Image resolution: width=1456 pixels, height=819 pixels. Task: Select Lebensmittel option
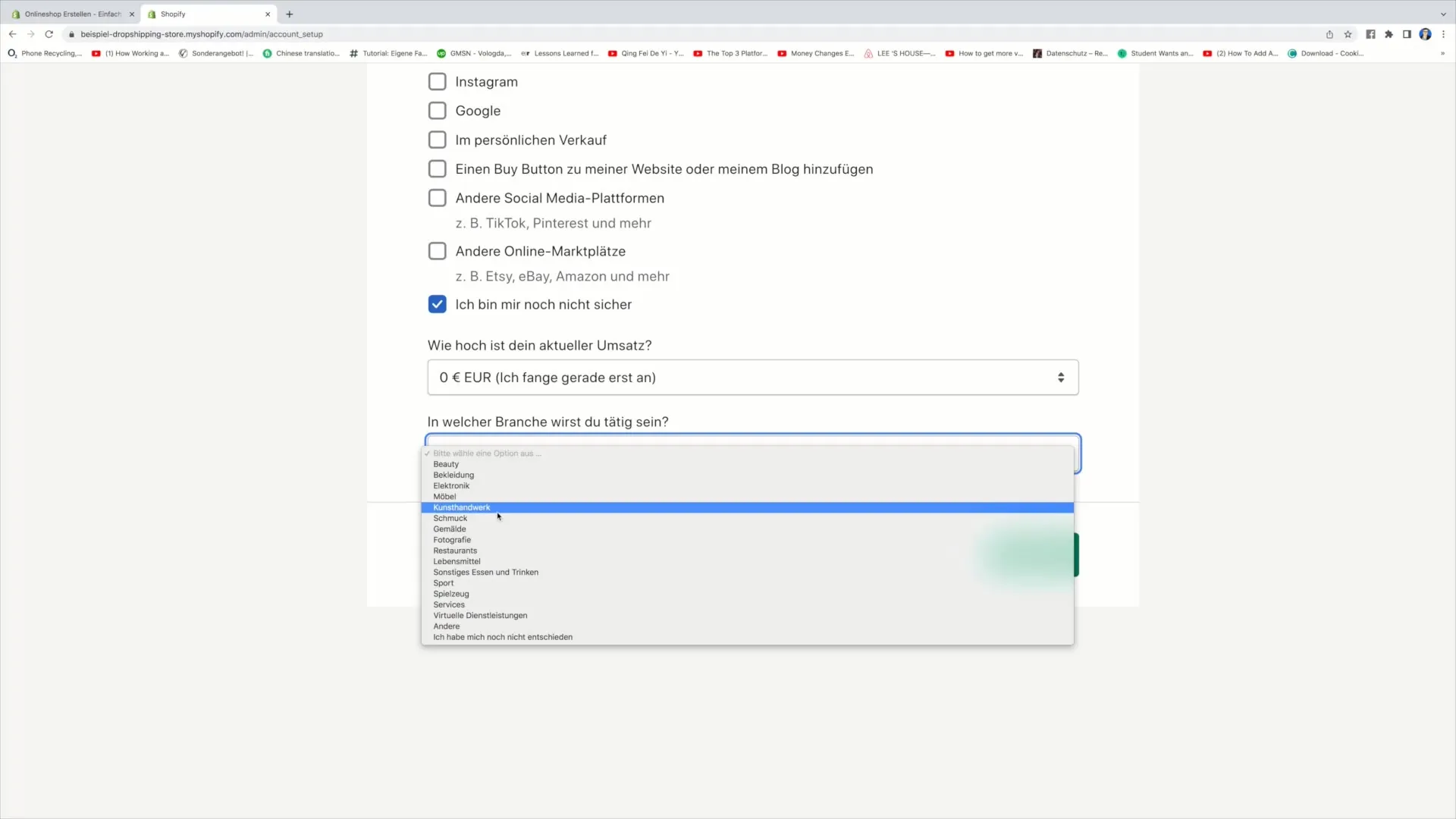[748, 562]
